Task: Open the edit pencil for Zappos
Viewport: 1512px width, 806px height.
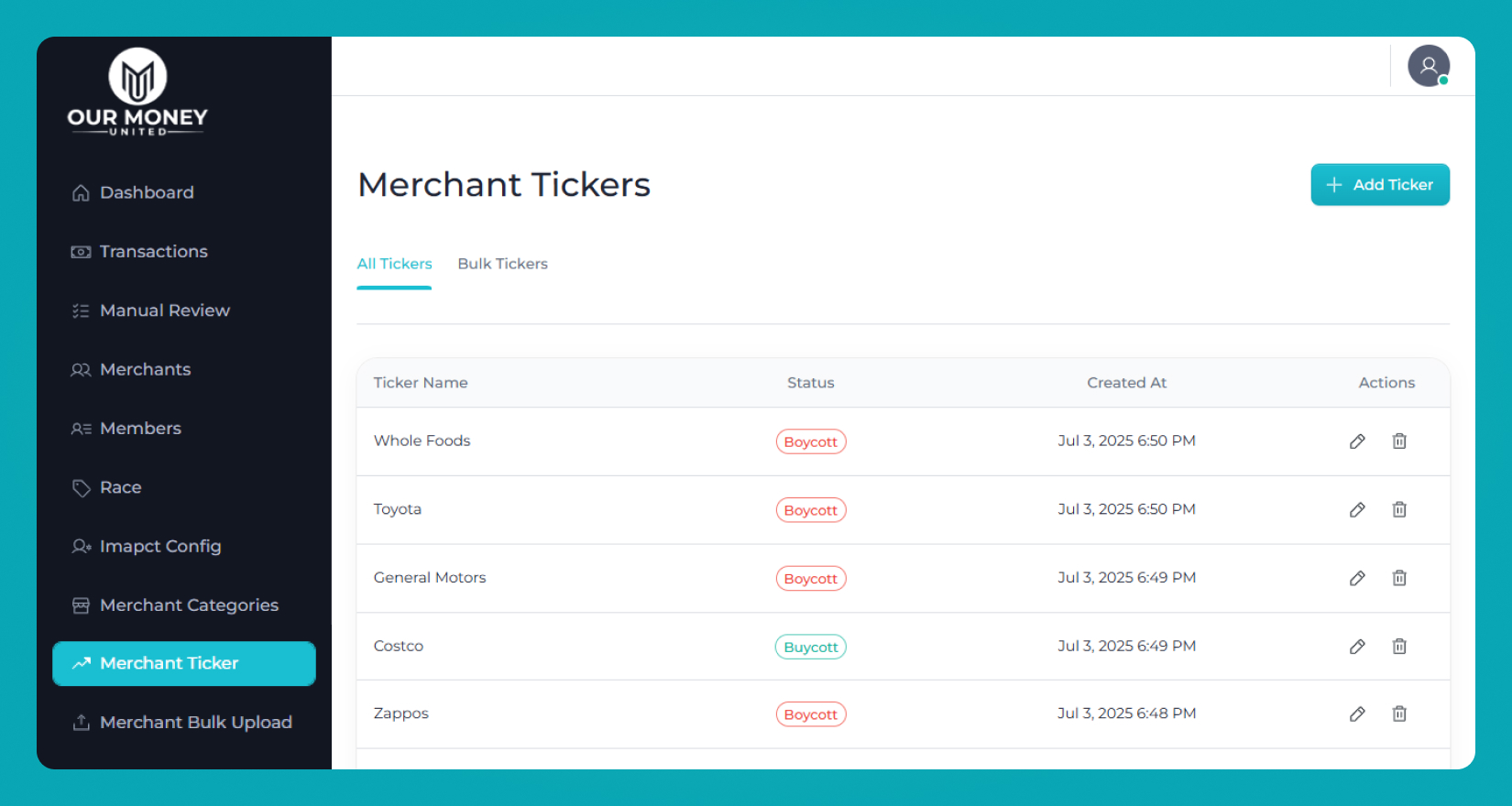Action: [1357, 714]
